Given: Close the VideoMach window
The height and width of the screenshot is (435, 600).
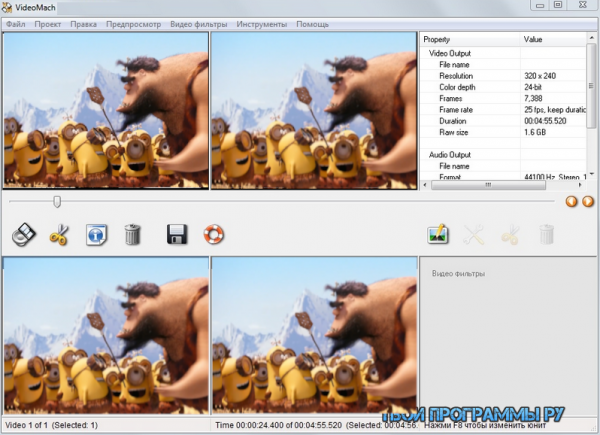Looking at the screenshot, I should [583, 5].
